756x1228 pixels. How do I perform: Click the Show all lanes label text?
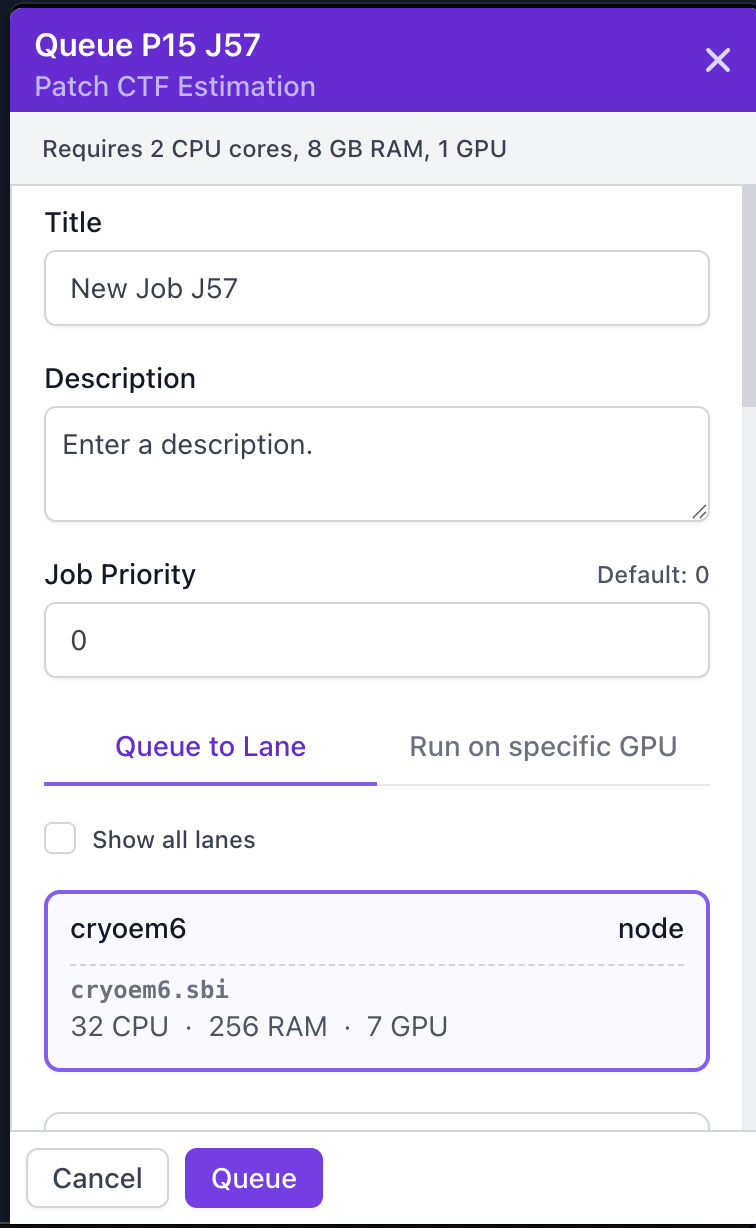pyautogui.click(x=174, y=840)
